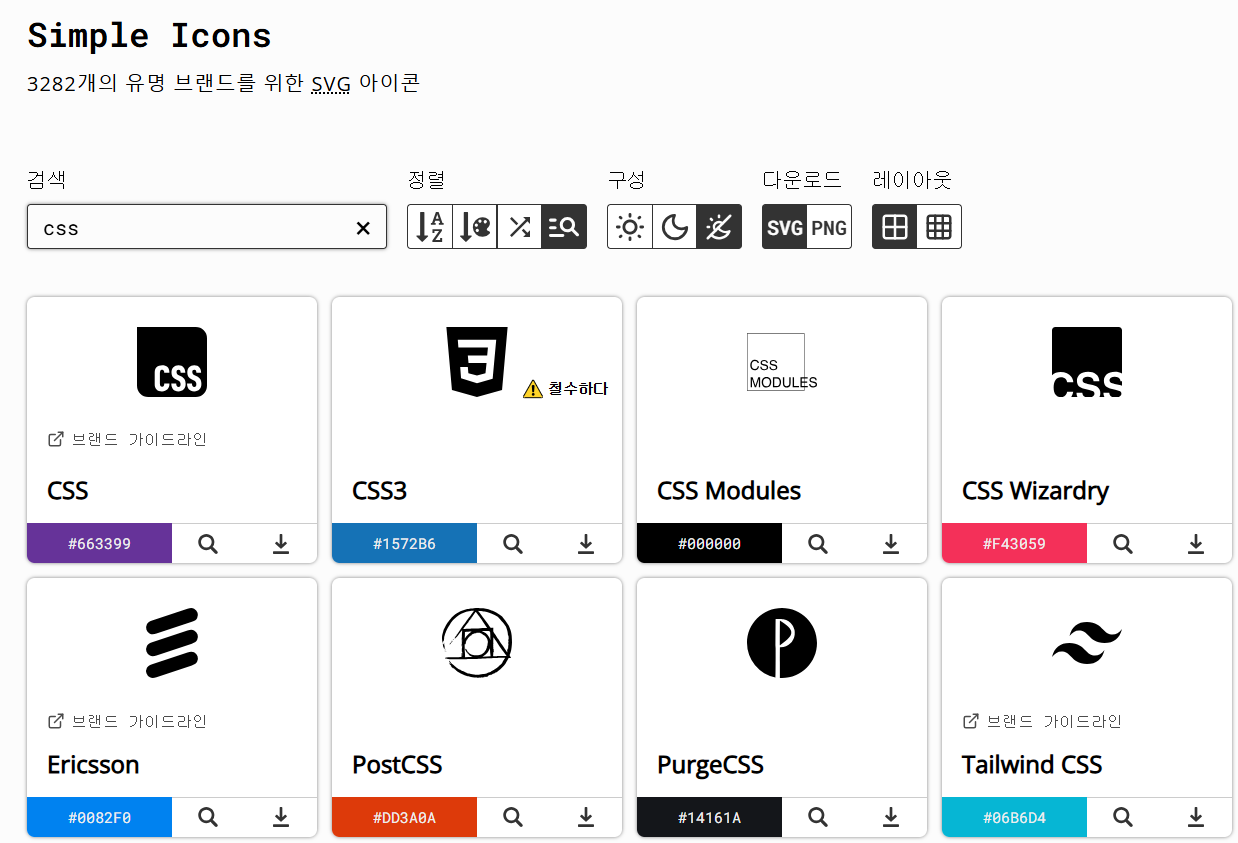
Task: Open Ericsson brand guidelines link
Action: tap(127, 721)
